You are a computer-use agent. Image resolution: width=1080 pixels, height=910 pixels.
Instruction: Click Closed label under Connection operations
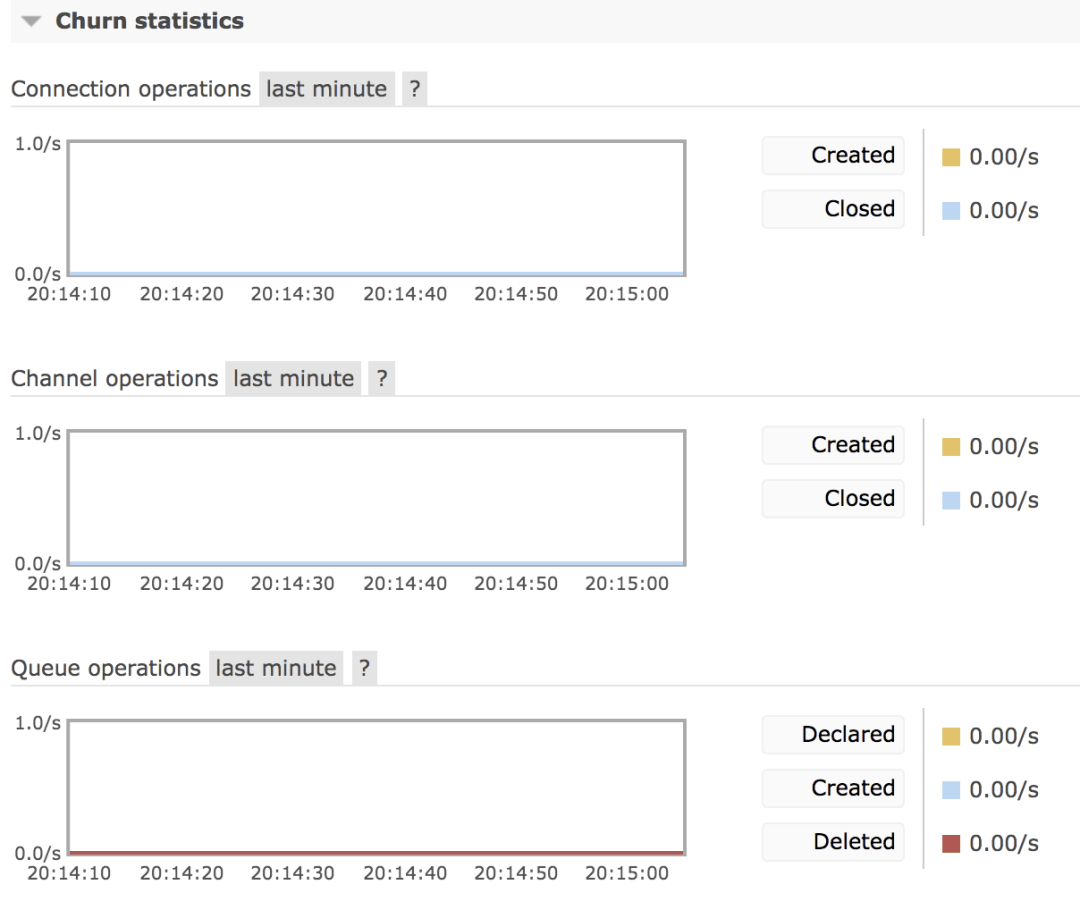click(x=833, y=209)
